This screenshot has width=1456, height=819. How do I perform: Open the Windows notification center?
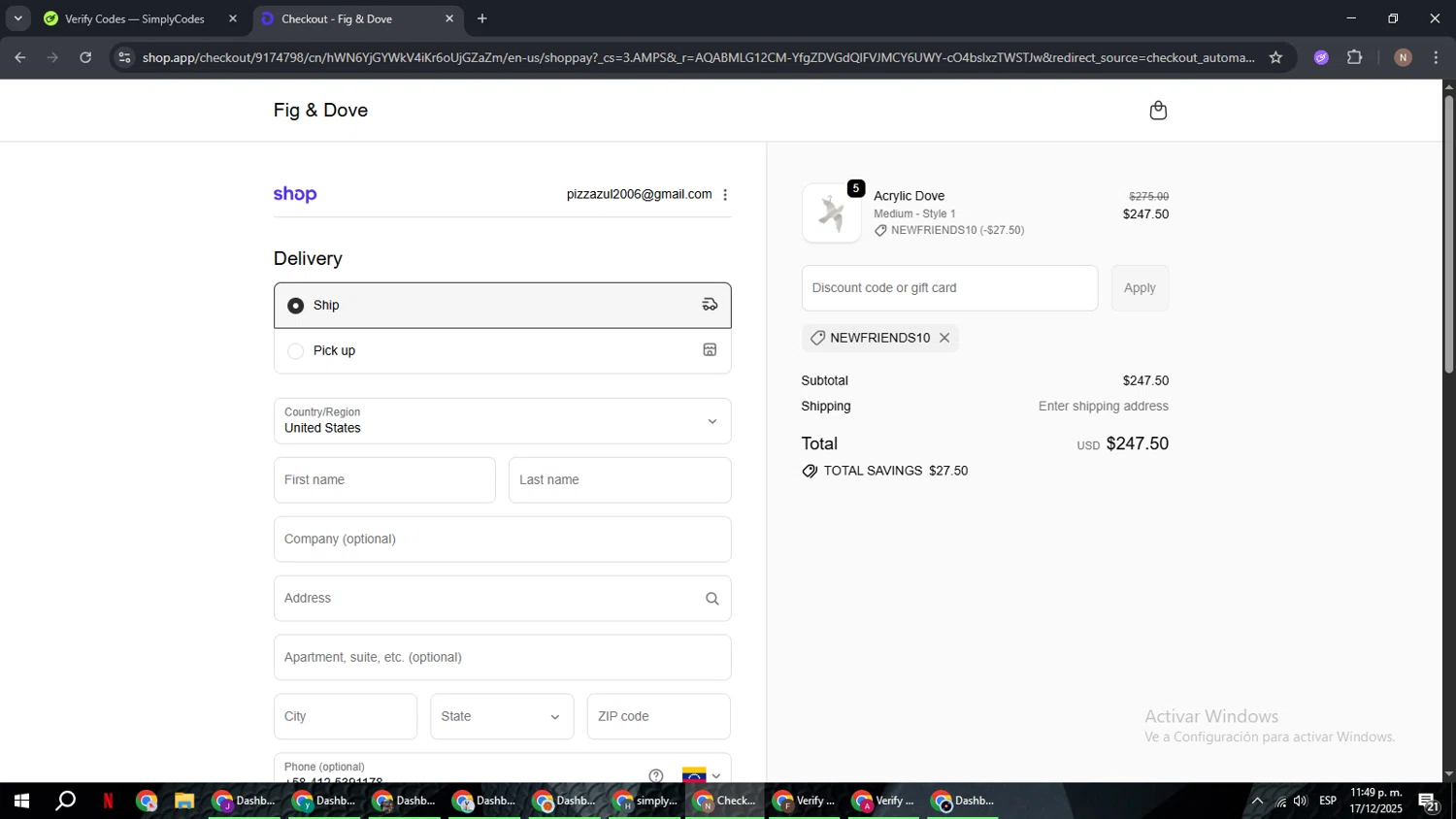1429,802
